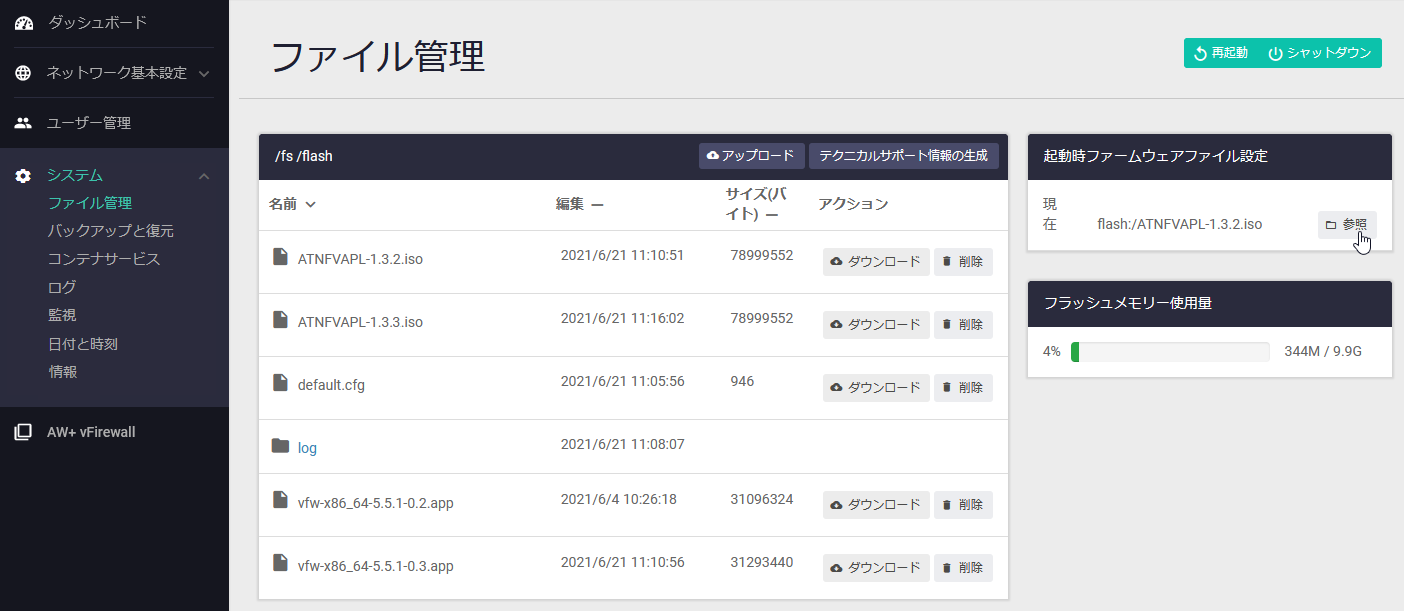Open the コンテナサービス menu item

coord(104,259)
